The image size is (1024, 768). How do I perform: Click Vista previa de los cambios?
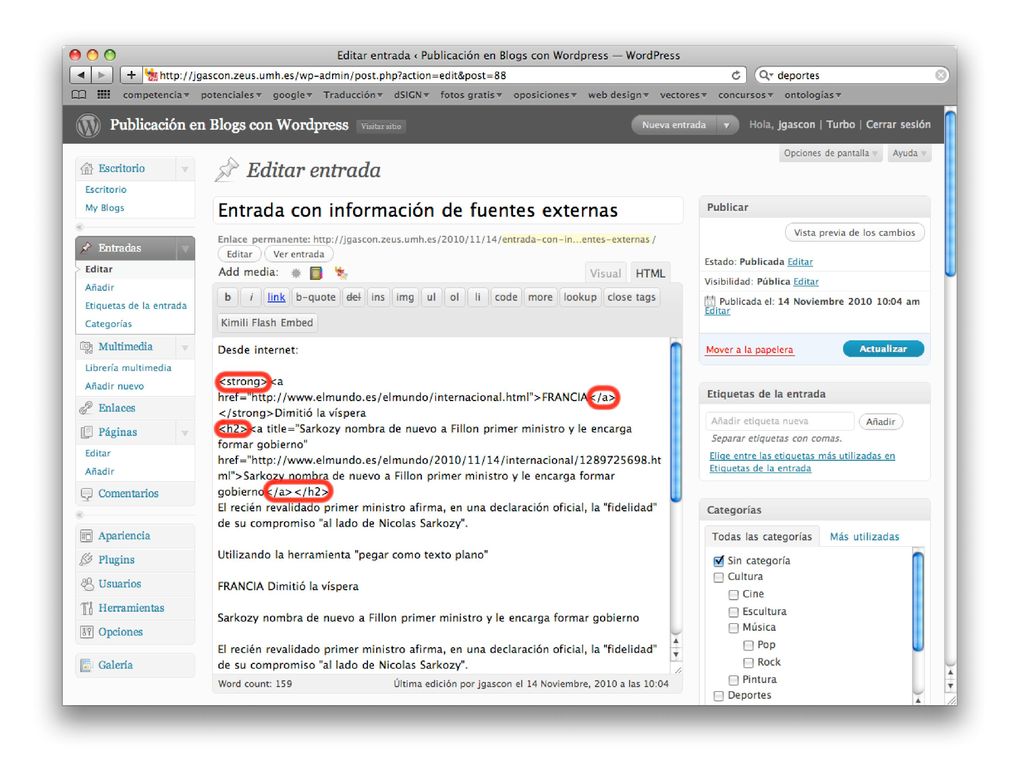(x=854, y=233)
